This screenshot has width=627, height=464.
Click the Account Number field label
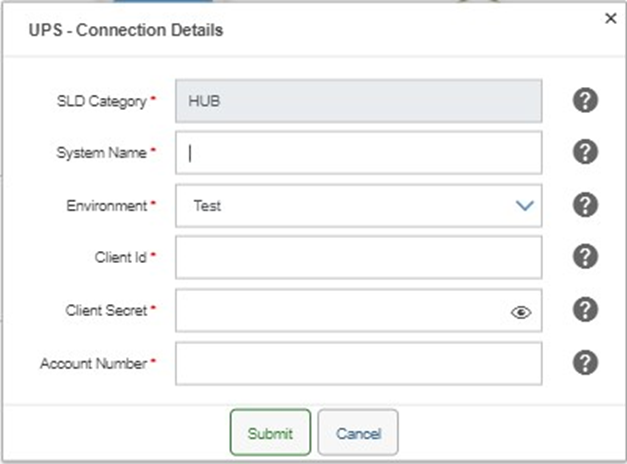pos(94,364)
